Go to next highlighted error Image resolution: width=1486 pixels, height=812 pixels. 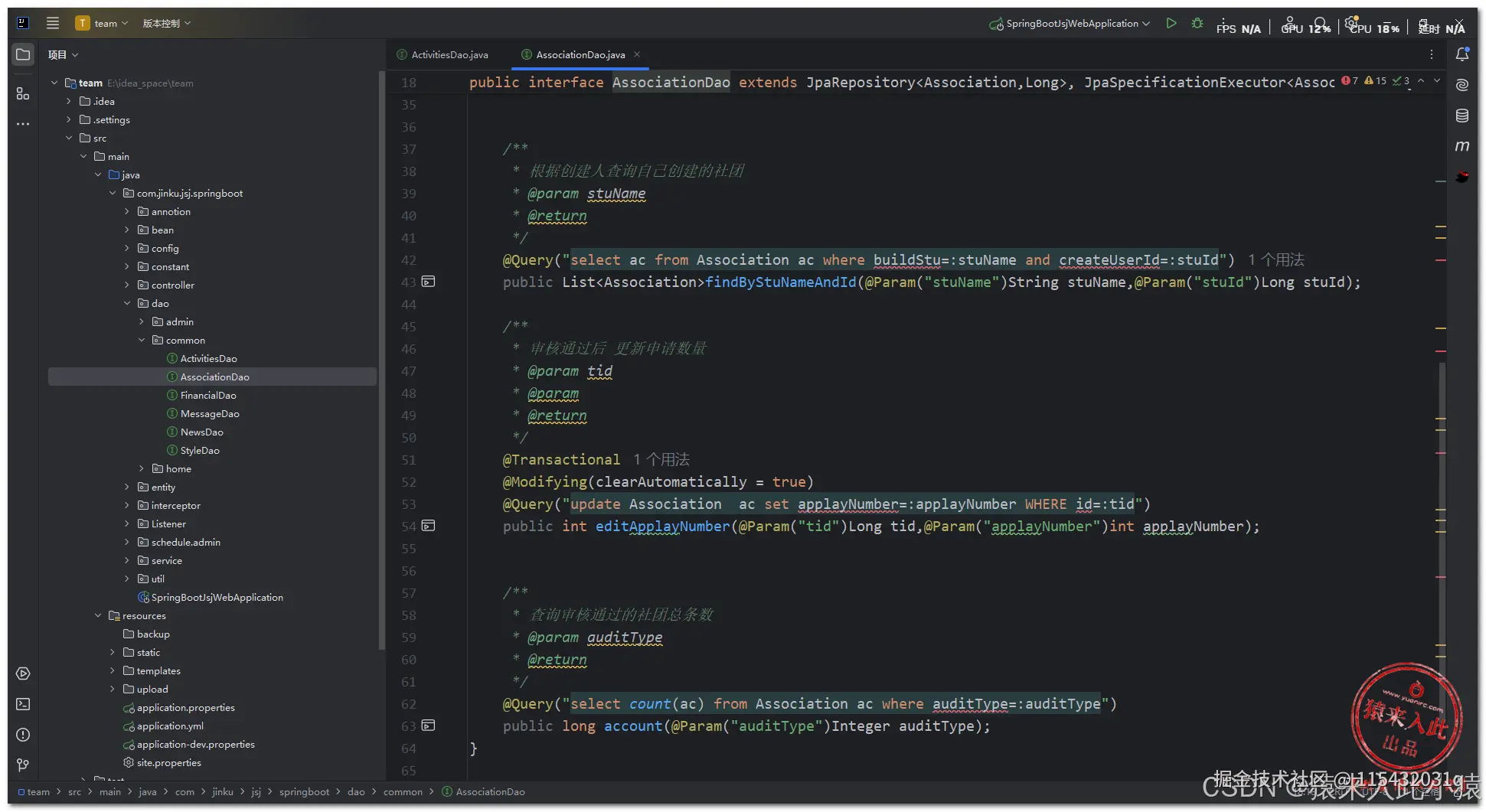(x=1437, y=80)
